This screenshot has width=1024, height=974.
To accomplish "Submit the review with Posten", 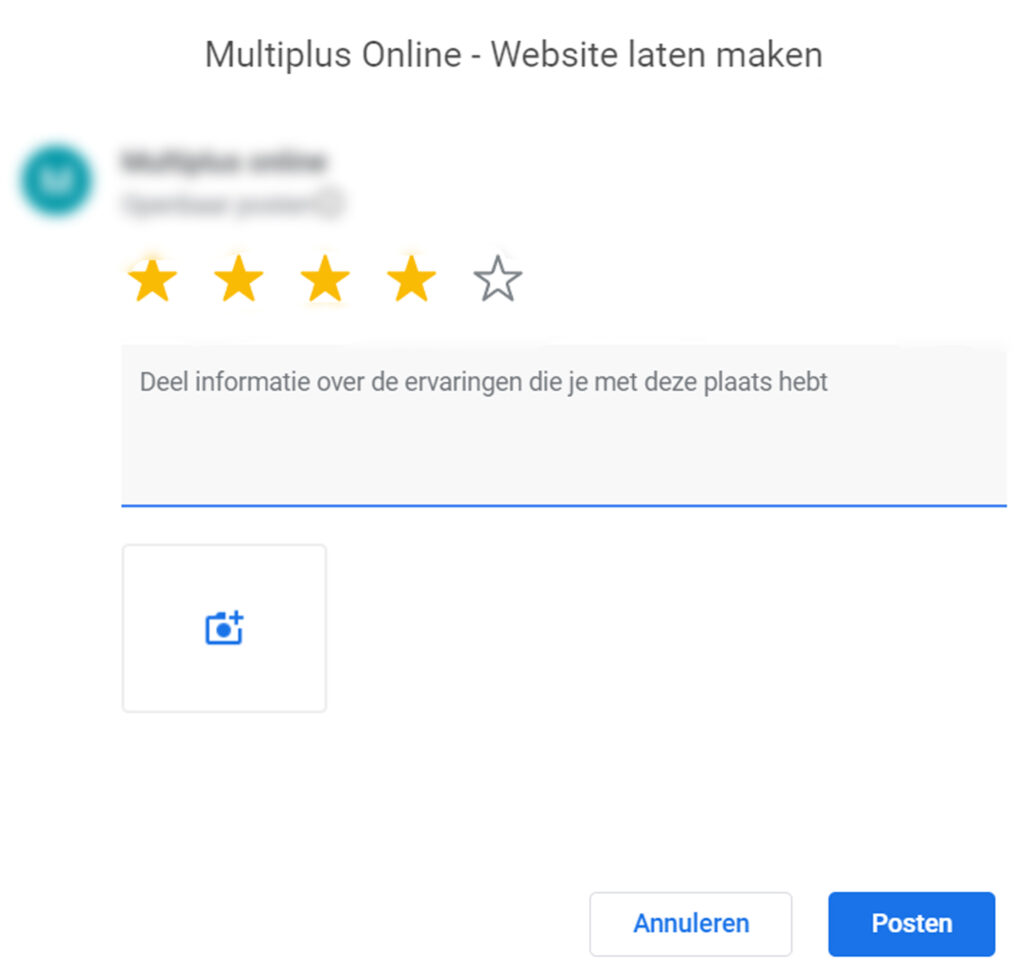I will click(912, 924).
